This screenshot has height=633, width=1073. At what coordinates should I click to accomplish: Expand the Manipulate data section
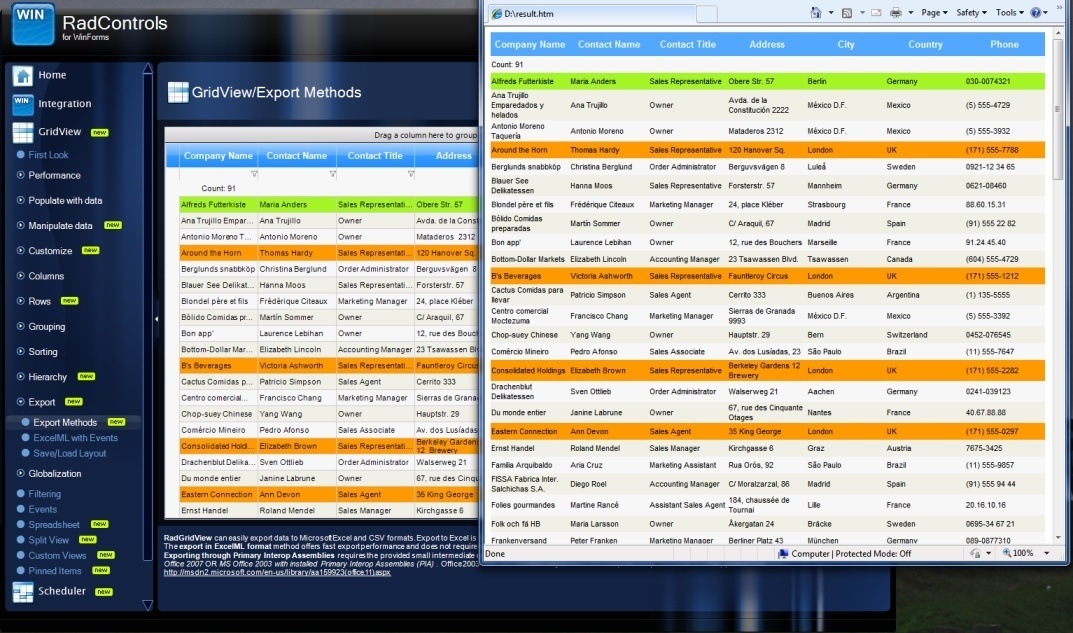pyautogui.click(x=21, y=225)
